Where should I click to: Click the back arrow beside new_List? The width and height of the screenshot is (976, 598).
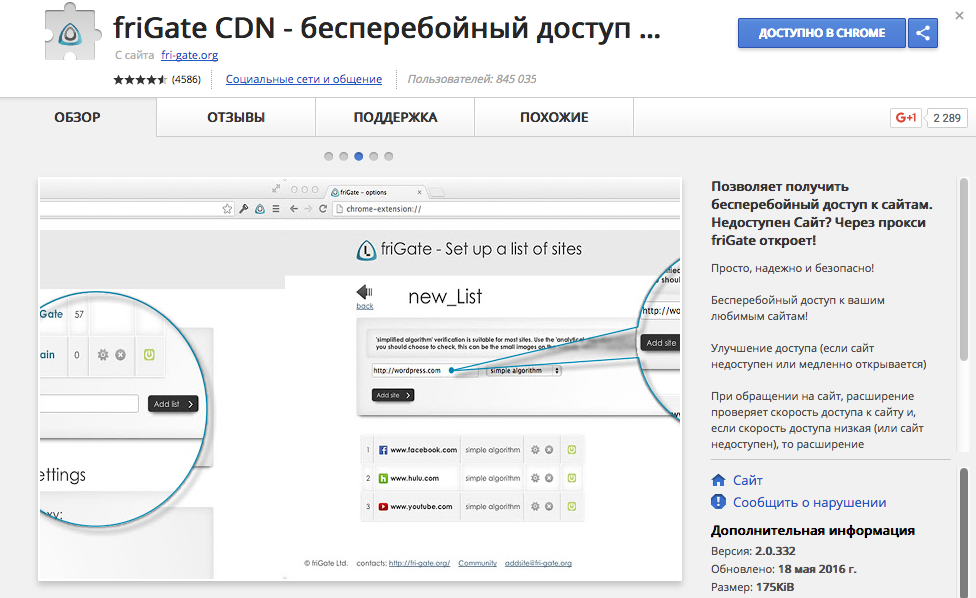click(364, 292)
